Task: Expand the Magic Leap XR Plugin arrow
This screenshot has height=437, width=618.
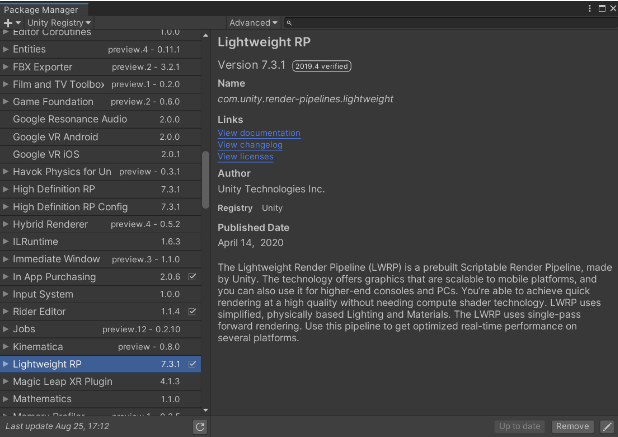Action: pos(6,381)
